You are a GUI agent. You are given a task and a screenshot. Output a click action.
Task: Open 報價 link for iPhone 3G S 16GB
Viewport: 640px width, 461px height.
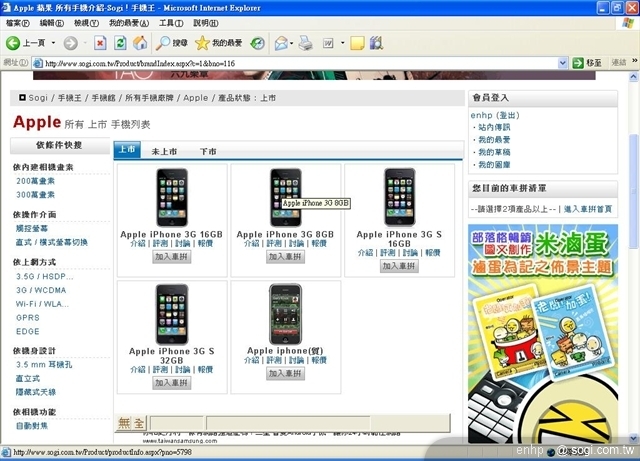pyautogui.click(x=433, y=253)
